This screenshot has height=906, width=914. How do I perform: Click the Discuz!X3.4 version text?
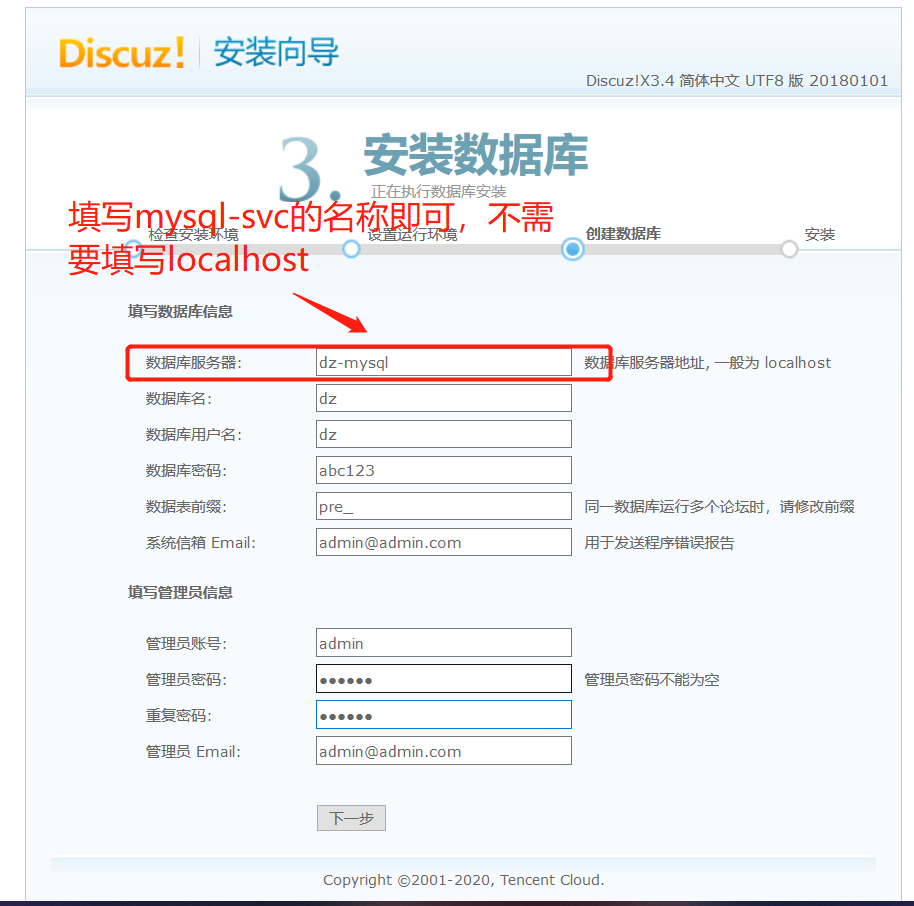pos(737,80)
